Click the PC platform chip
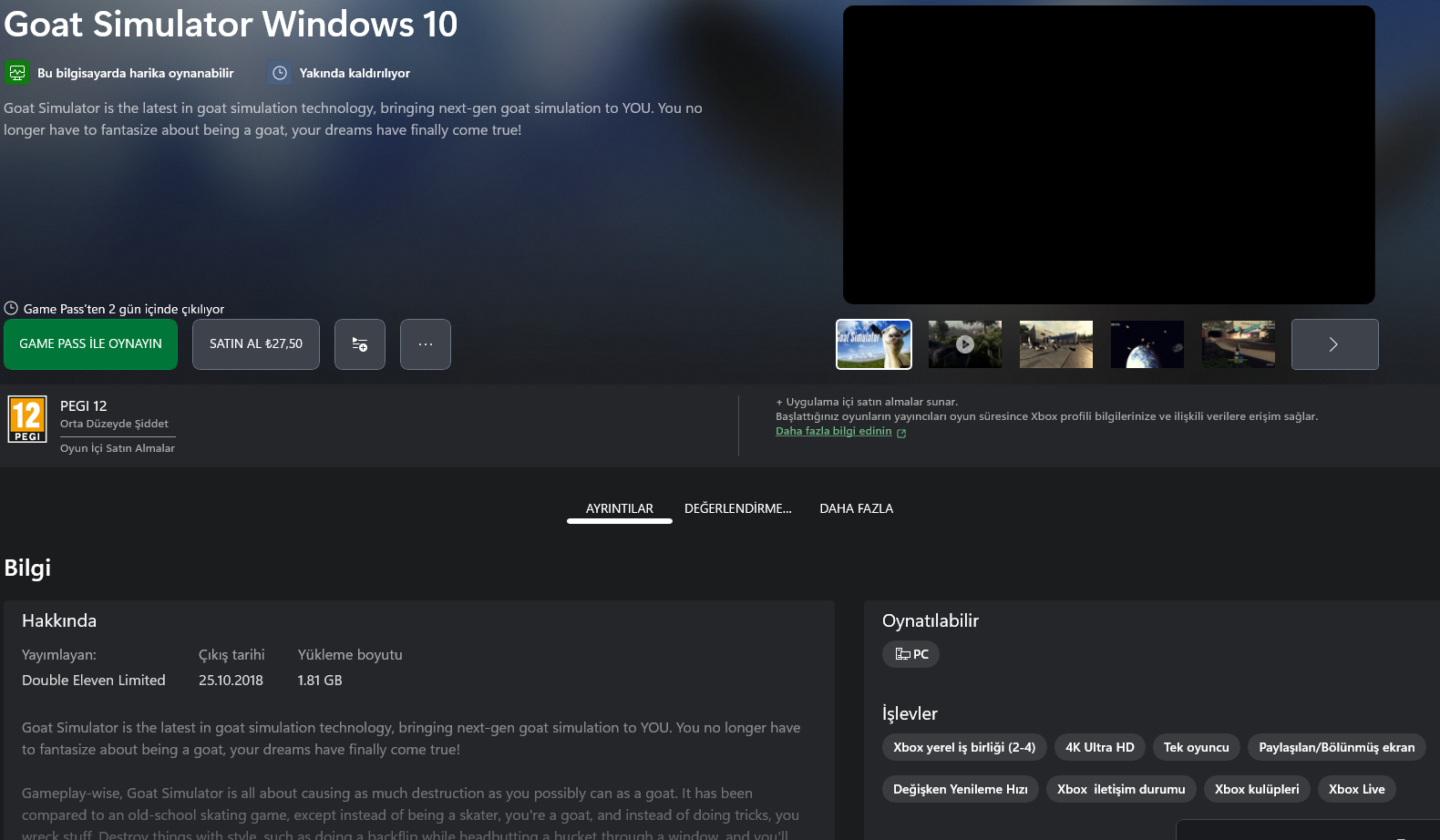 [x=911, y=654]
